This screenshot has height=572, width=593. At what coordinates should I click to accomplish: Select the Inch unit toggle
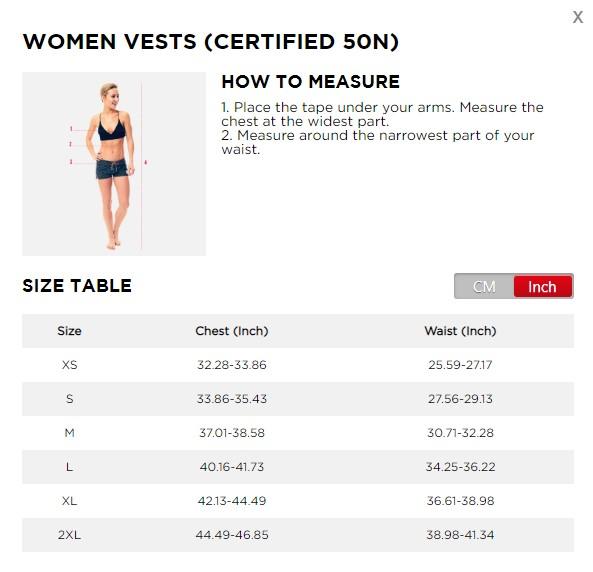point(542,286)
